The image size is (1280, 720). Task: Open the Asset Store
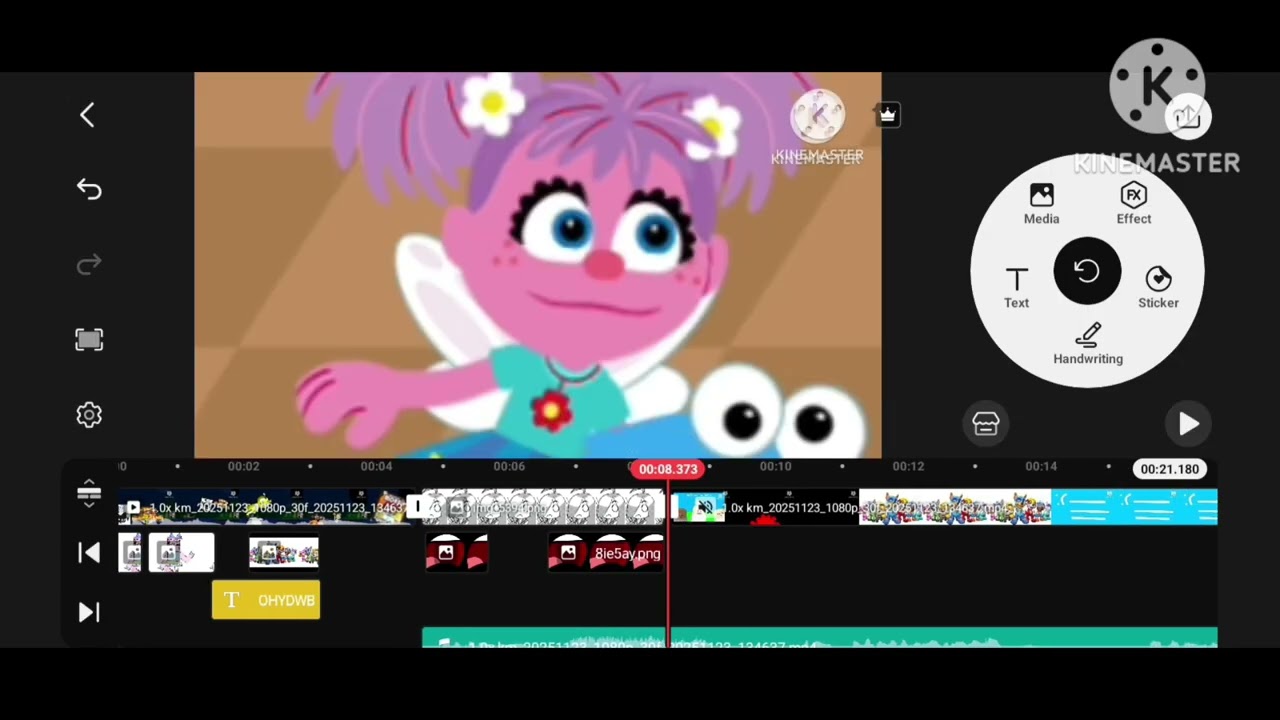click(x=986, y=424)
